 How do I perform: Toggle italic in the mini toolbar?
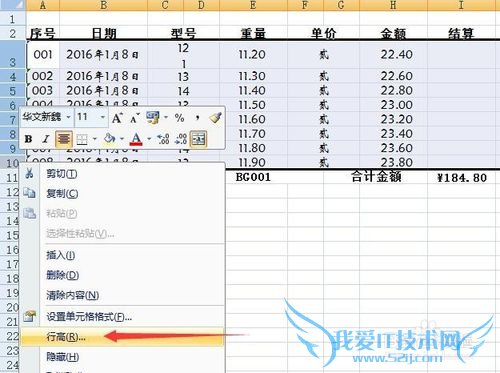point(46,139)
